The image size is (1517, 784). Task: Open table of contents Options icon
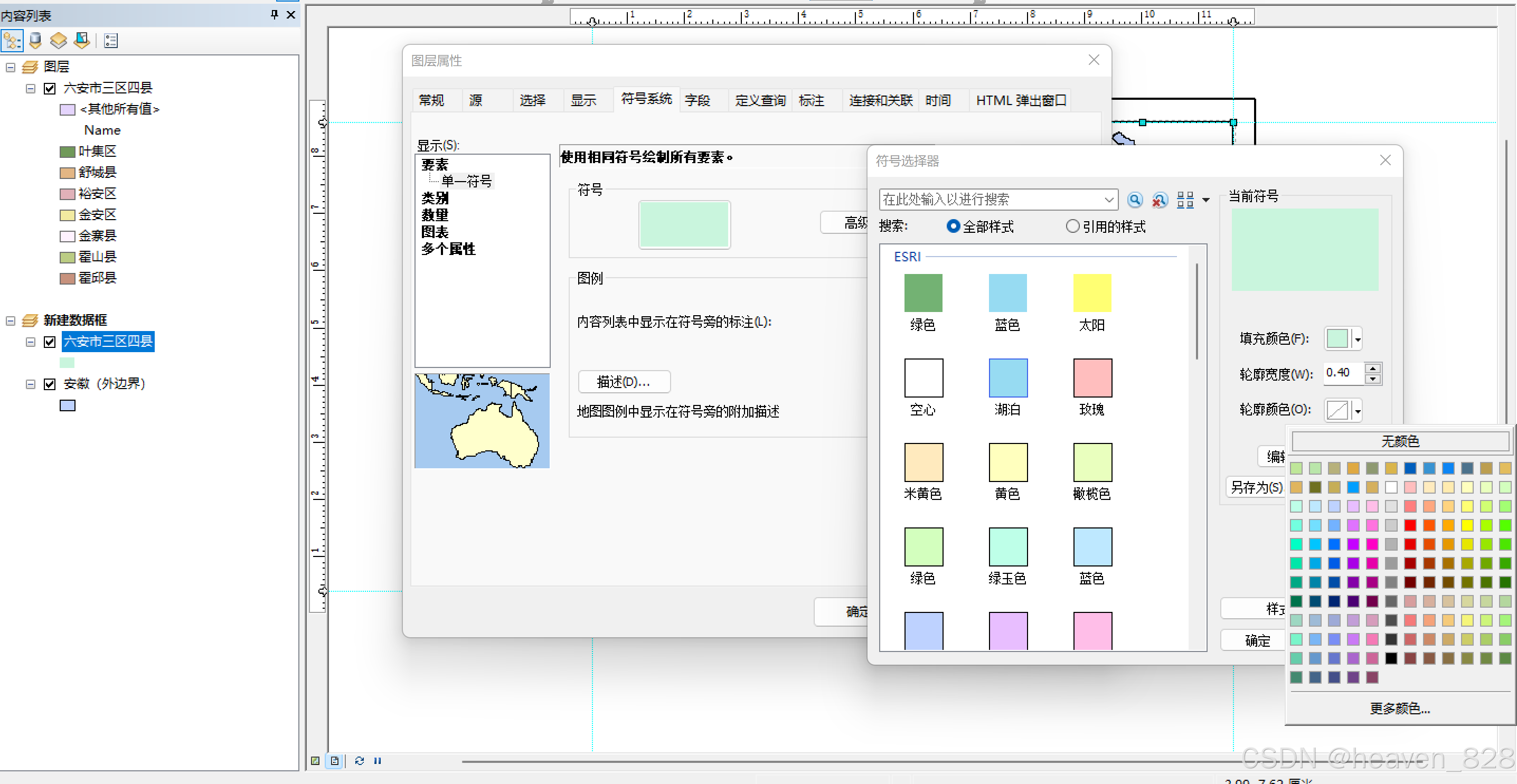click(111, 41)
